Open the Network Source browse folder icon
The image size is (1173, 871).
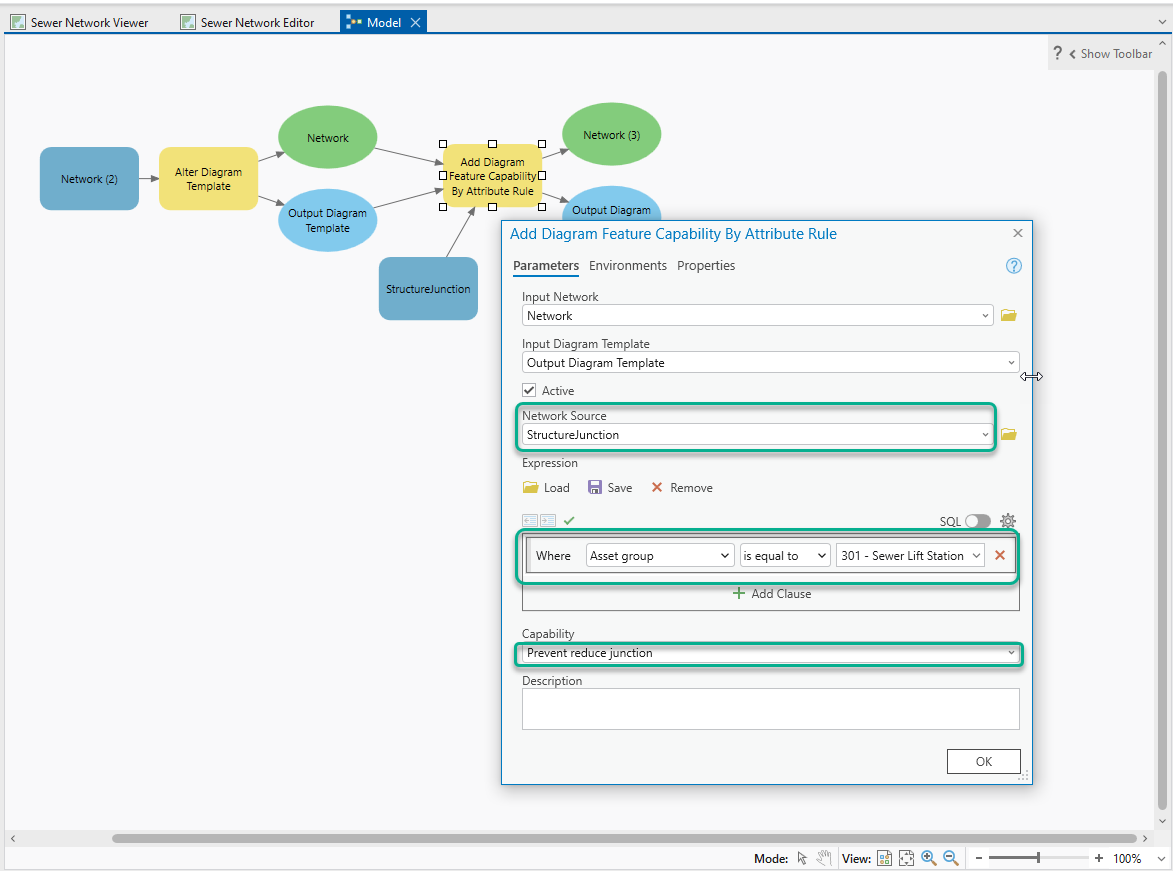(1008, 434)
